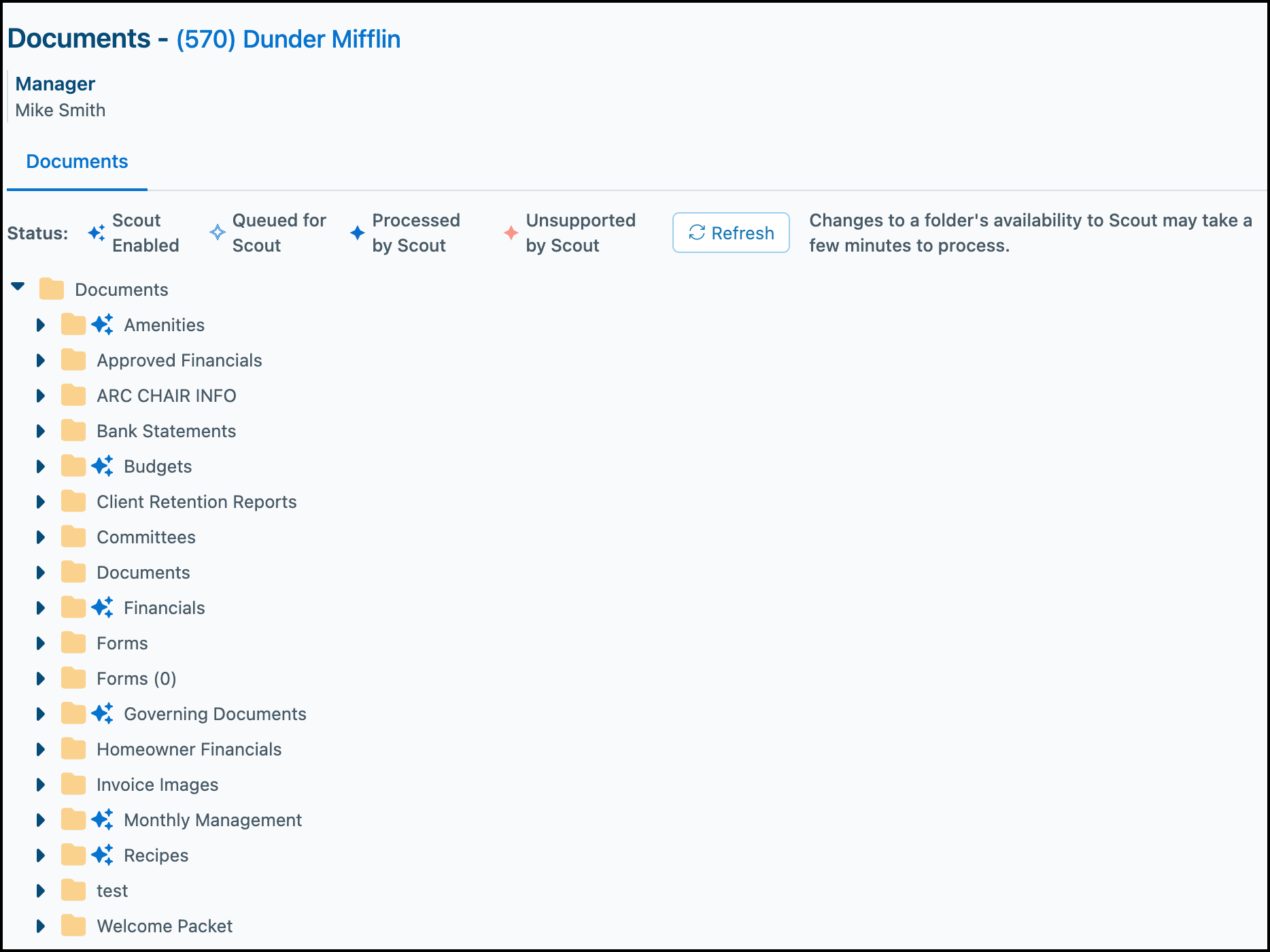Expand the test folder

41,891
